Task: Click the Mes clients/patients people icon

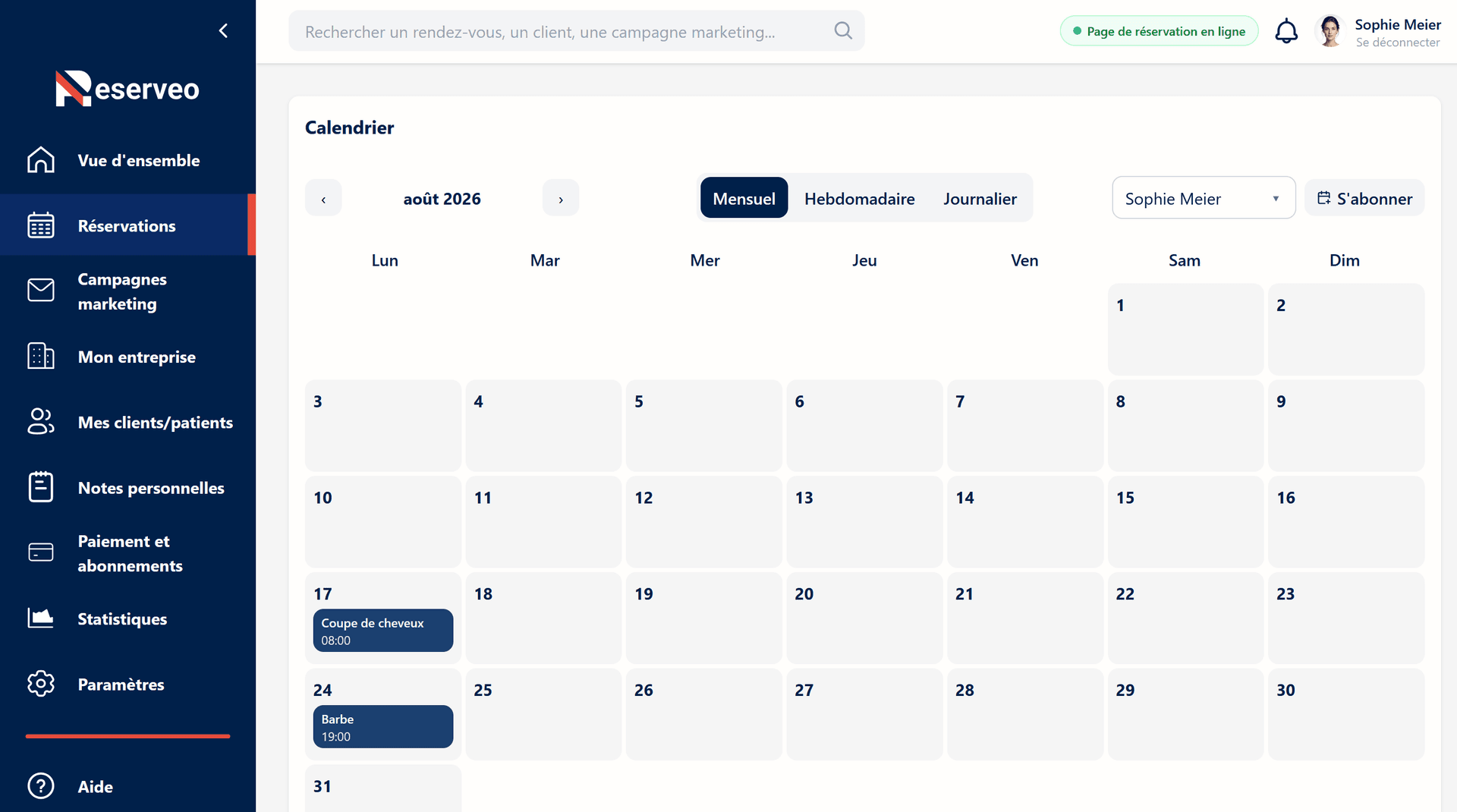Action: 41,422
